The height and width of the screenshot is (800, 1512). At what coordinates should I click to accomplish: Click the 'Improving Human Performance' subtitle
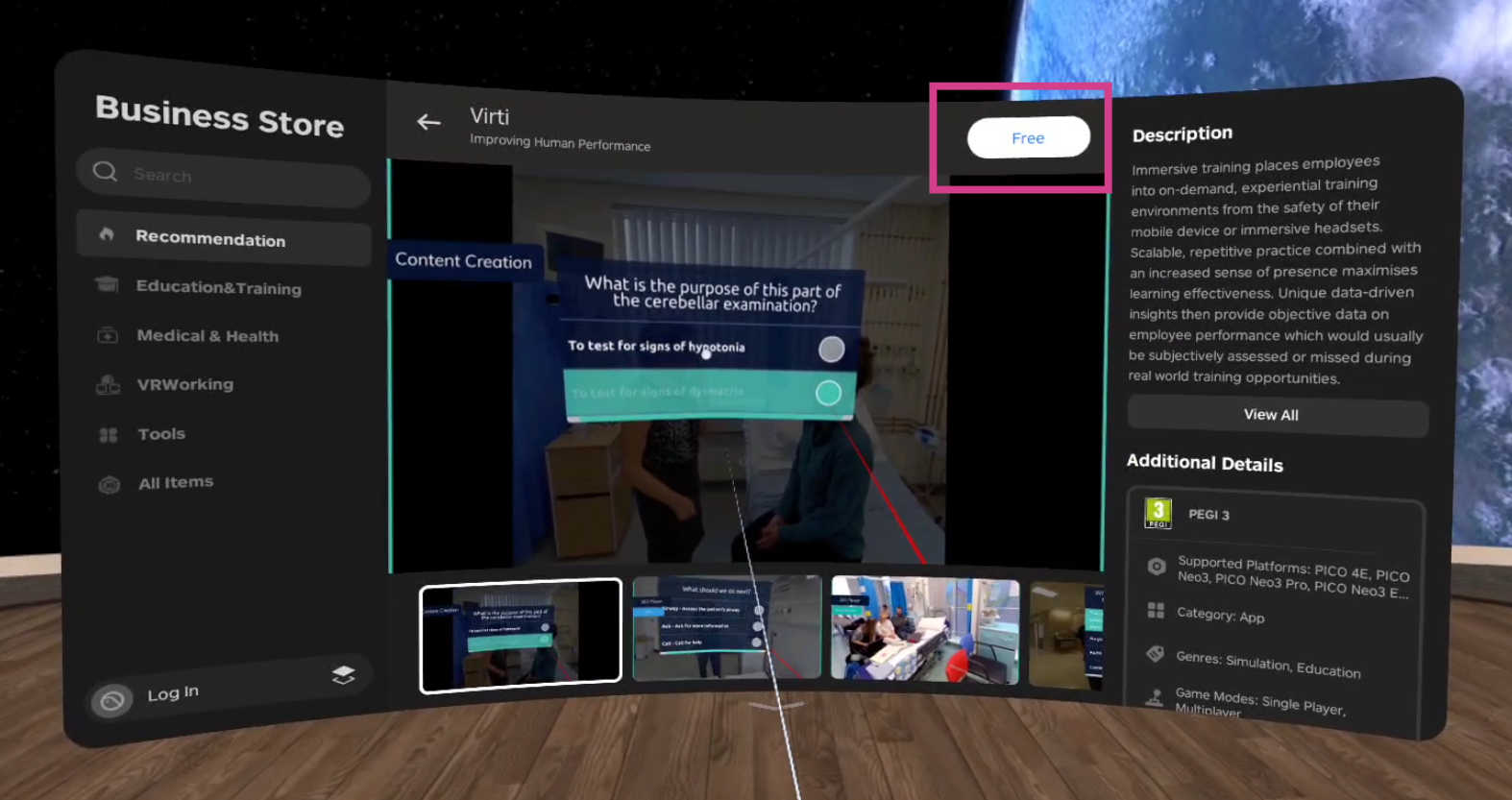560,143
